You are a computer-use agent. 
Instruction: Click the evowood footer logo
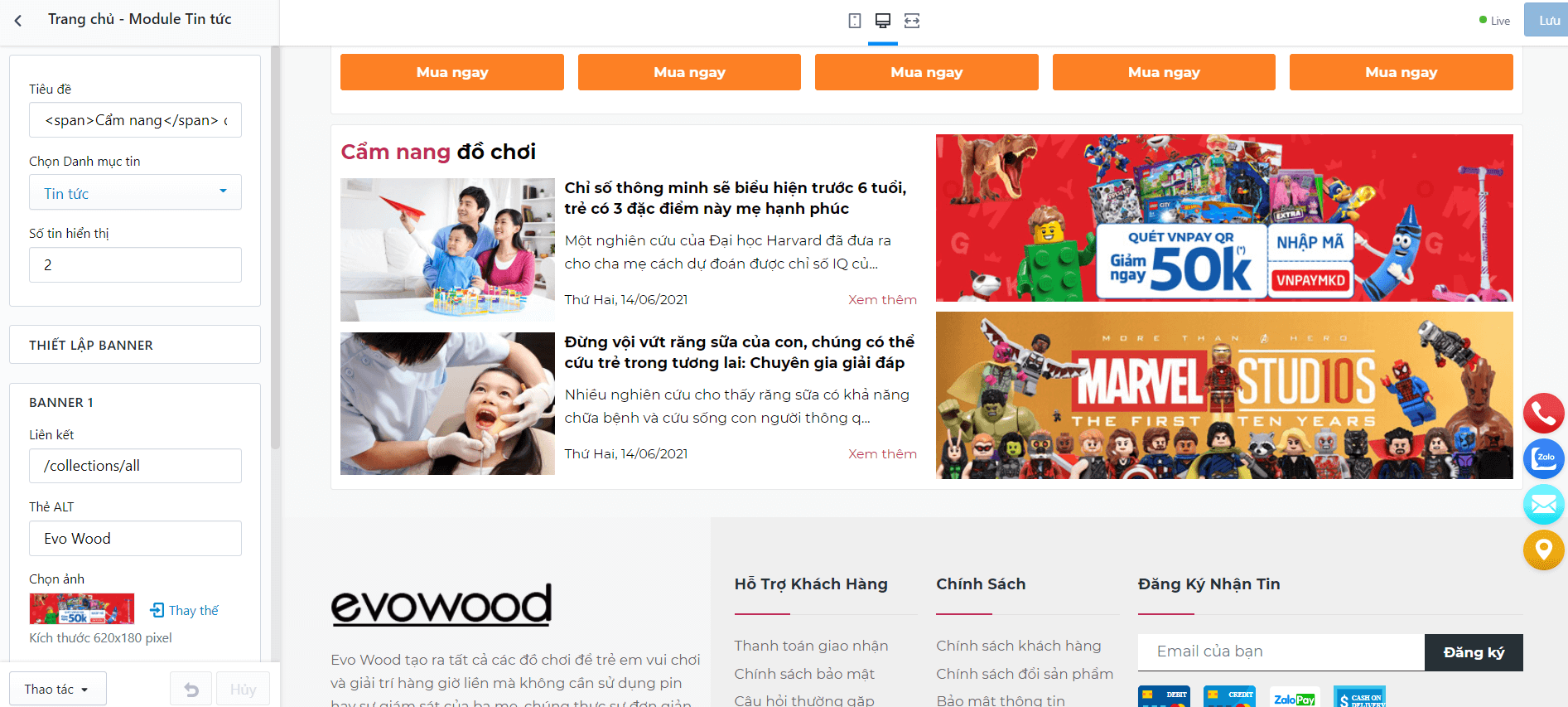[x=441, y=603]
